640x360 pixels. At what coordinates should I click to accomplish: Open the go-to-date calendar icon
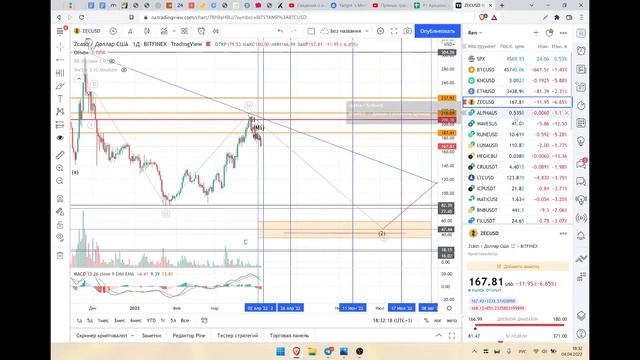click(204, 320)
